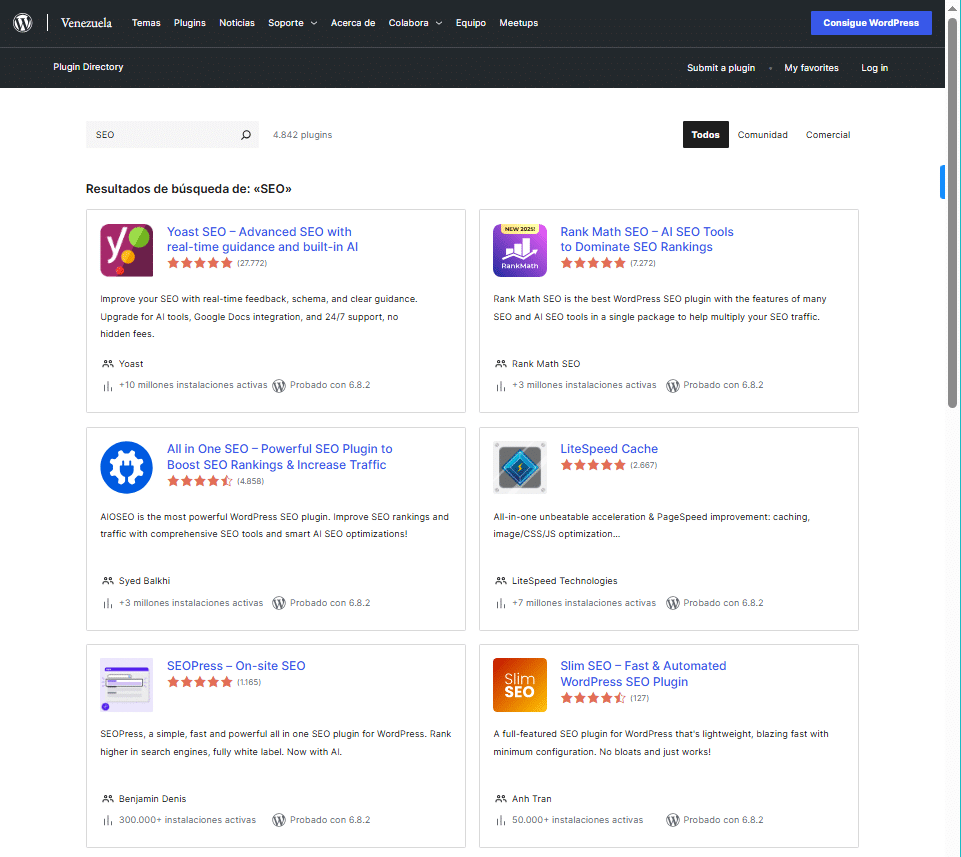Image resolution: width=961 pixels, height=857 pixels.
Task: Expand the Colabora dropdown menu
Action: (x=415, y=23)
